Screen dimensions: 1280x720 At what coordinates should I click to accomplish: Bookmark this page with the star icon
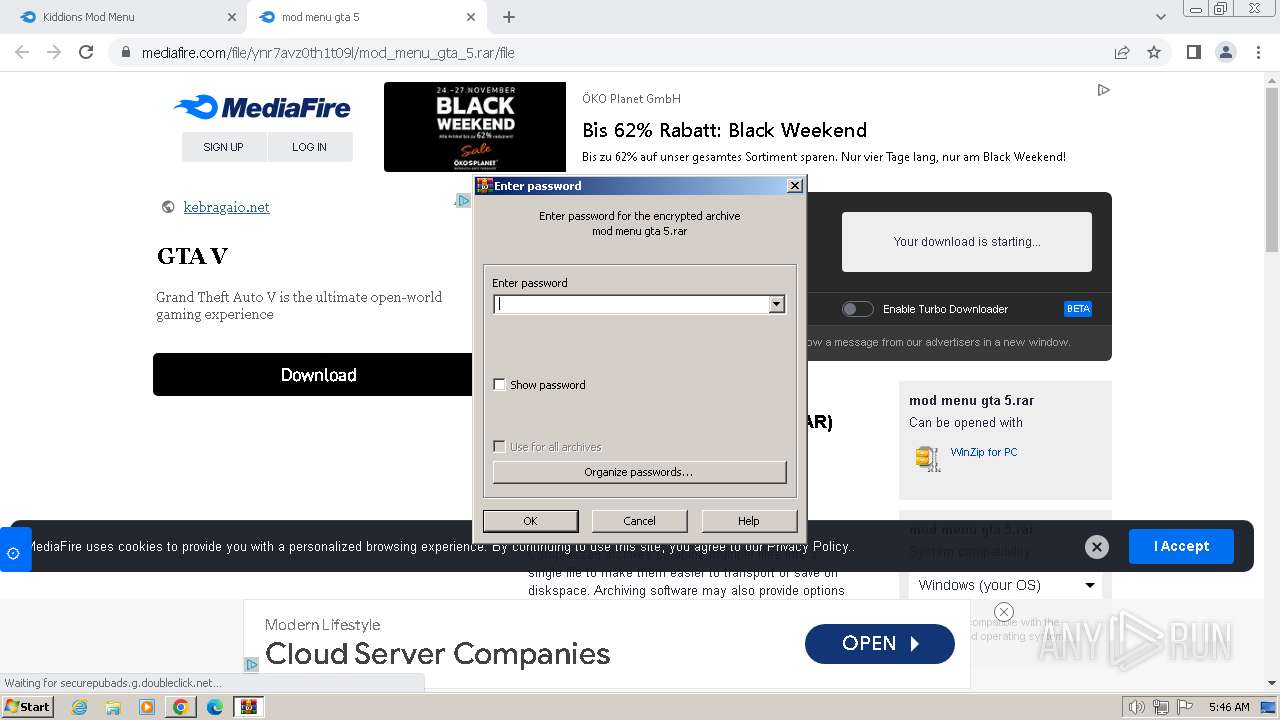[x=1154, y=52]
